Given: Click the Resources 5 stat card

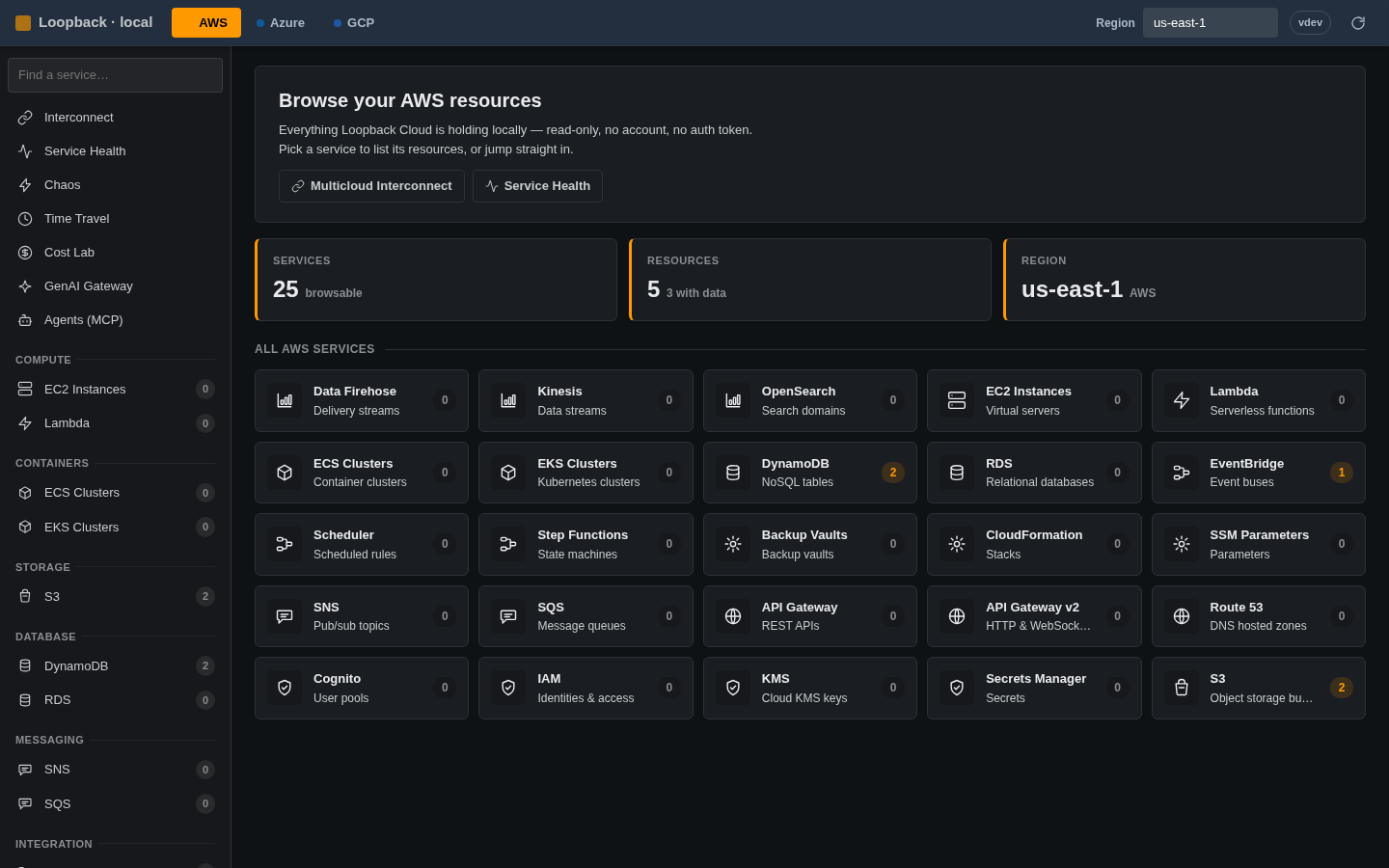Looking at the screenshot, I should point(810,280).
